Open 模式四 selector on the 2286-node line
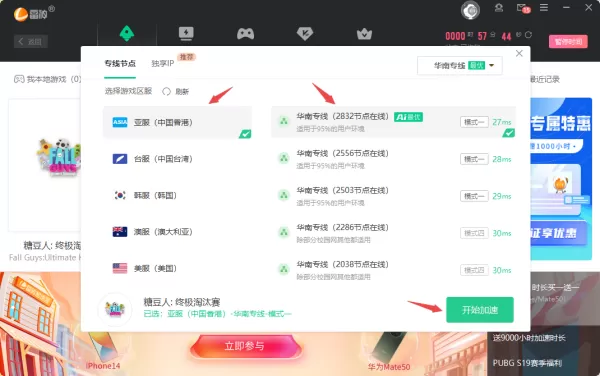The width and height of the screenshot is (600, 376). tap(474, 233)
